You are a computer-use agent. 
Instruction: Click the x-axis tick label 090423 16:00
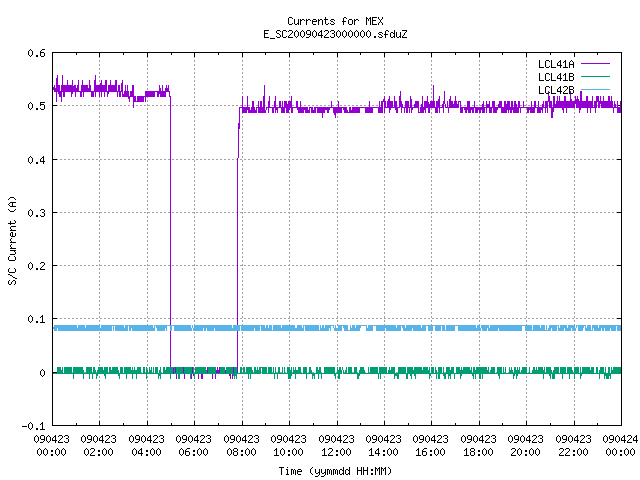coord(430,445)
